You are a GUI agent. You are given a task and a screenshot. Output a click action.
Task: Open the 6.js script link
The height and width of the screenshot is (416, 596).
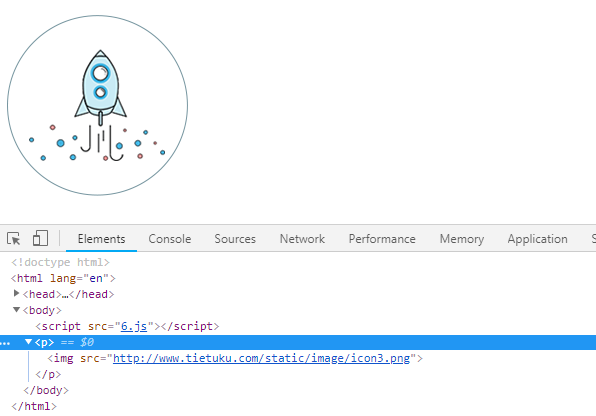pyautogui.click(x=134, y=326)
